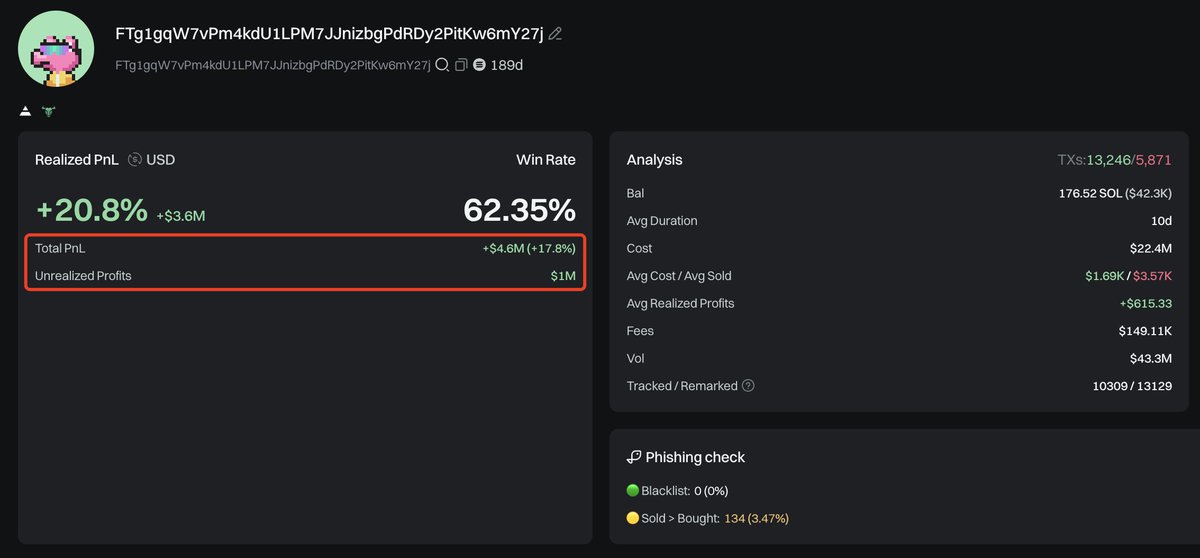Click the yellow Sold > Bought status dot
The image size is (1200, 558).
(x=632, y=518)
